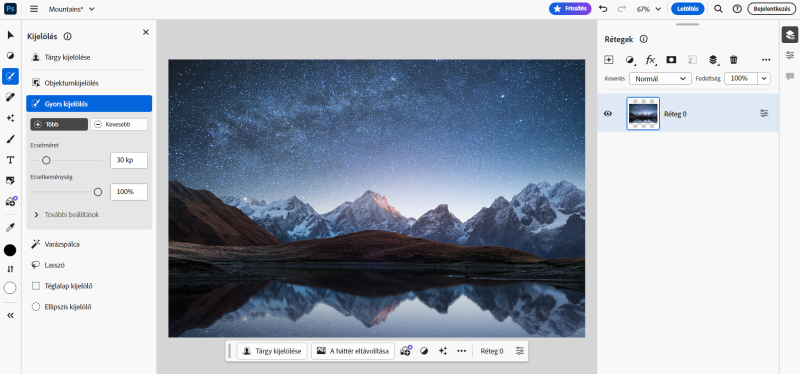800x374 pixels.
Task: Open more options in bottom bar
Action: tap(461, 351)
